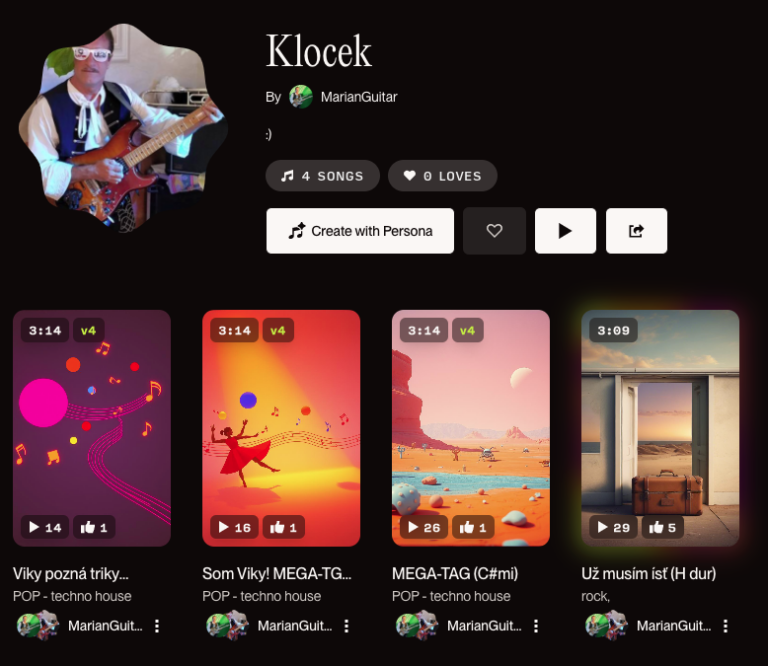Open the Už musím ísť (H dur) cover
The image size is (768, 666).
[x=660, y=428]
